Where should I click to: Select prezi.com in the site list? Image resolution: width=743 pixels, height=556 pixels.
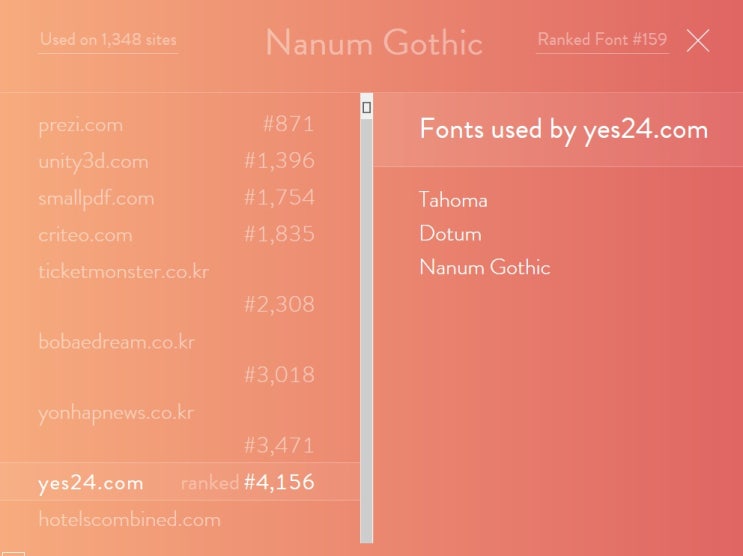(x=81, y=125)
